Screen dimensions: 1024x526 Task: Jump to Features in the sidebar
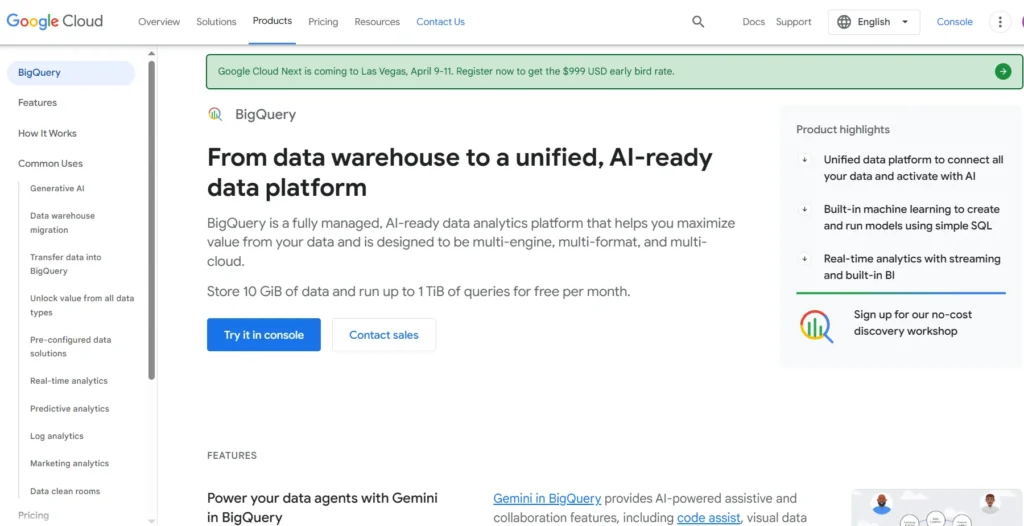pyautogui.click(x=37, y=103)
